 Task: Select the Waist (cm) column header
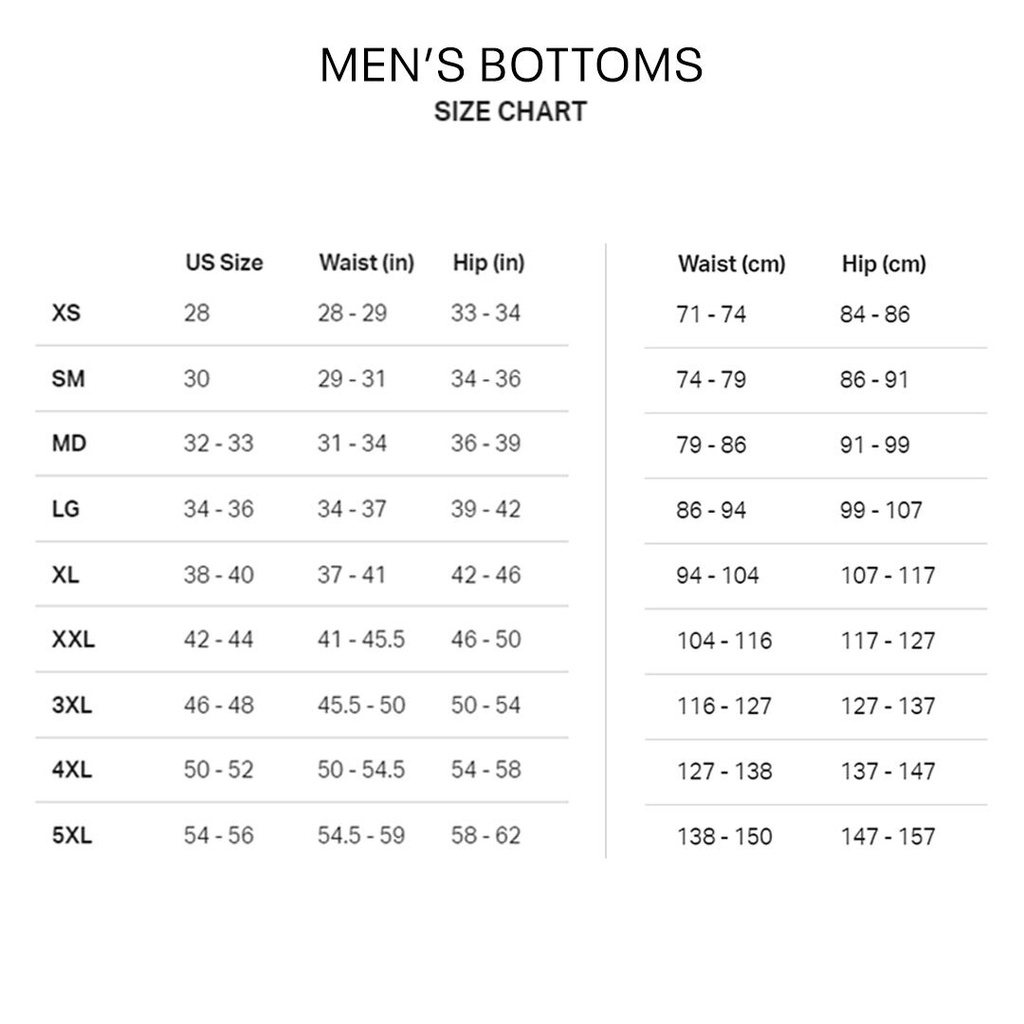[x=731, y=264]
